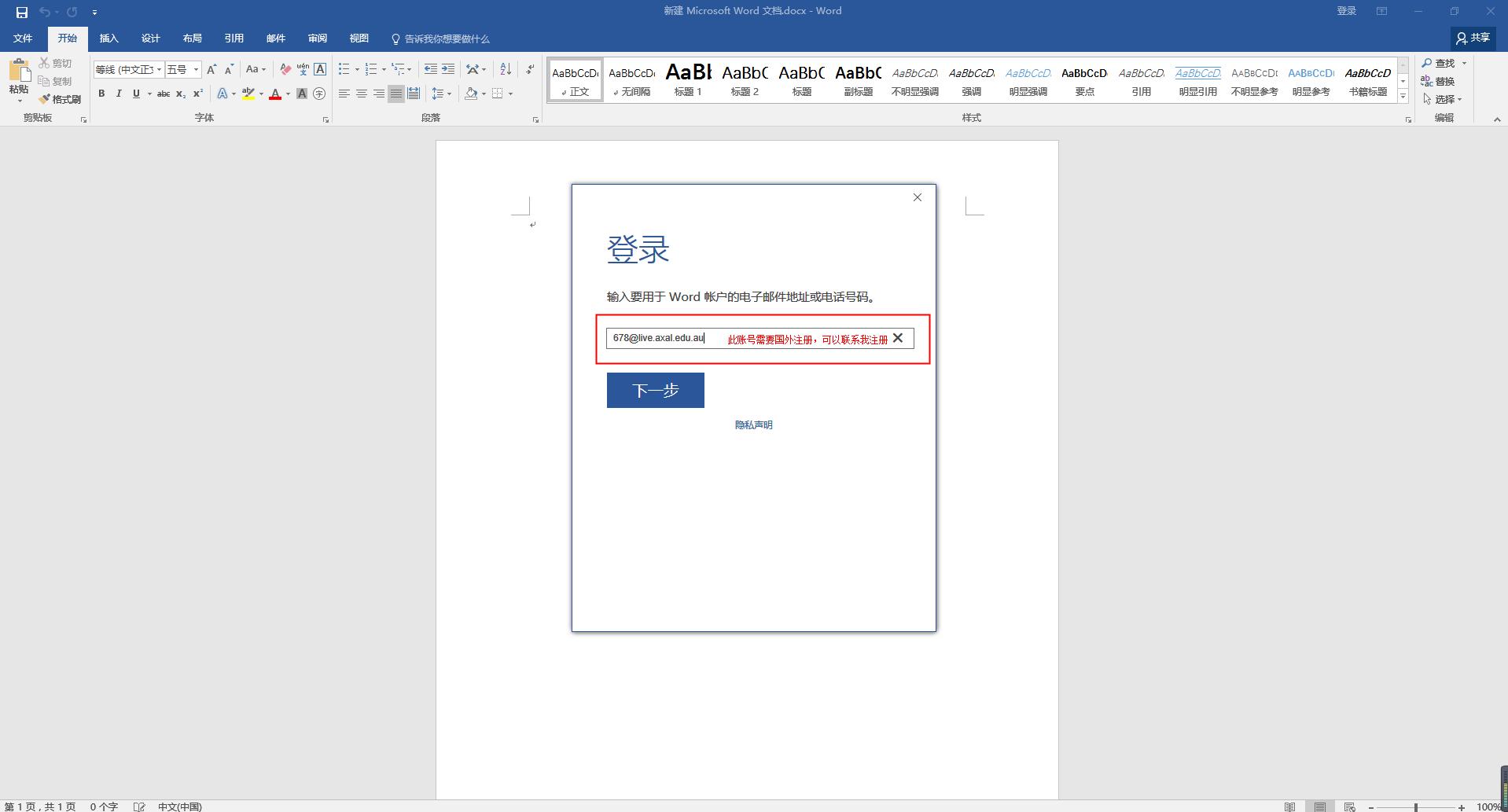Open the 邮件 ribbon tab

tap(275, 38)
